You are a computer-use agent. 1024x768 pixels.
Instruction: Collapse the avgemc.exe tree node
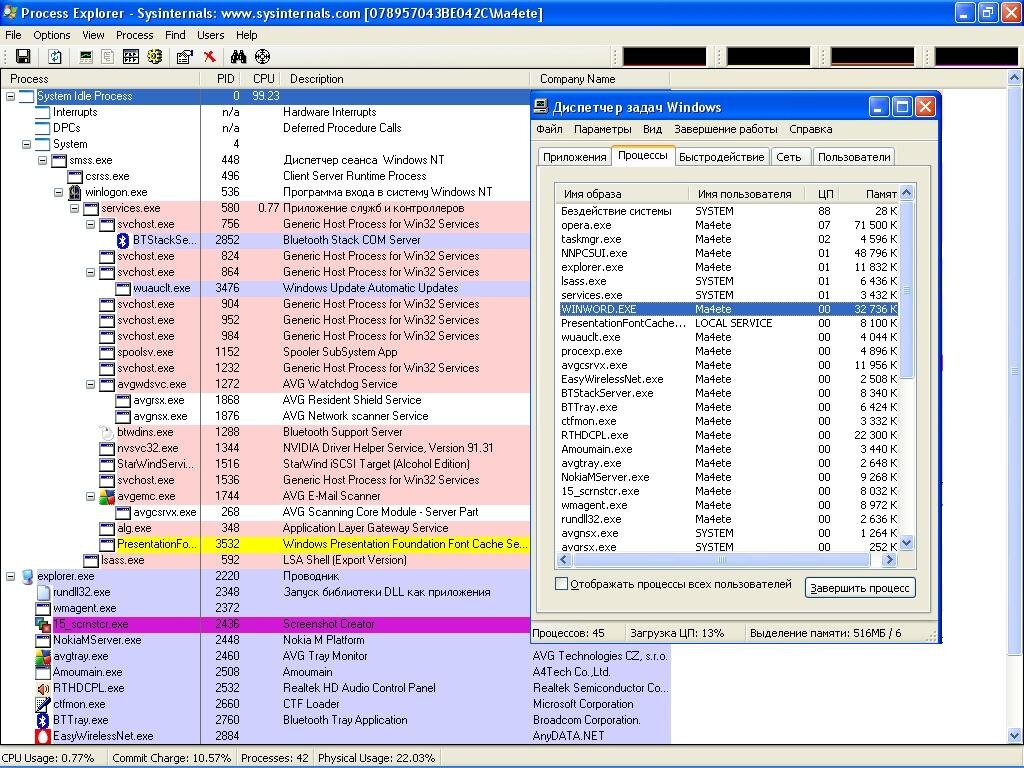tap(91, 496)
